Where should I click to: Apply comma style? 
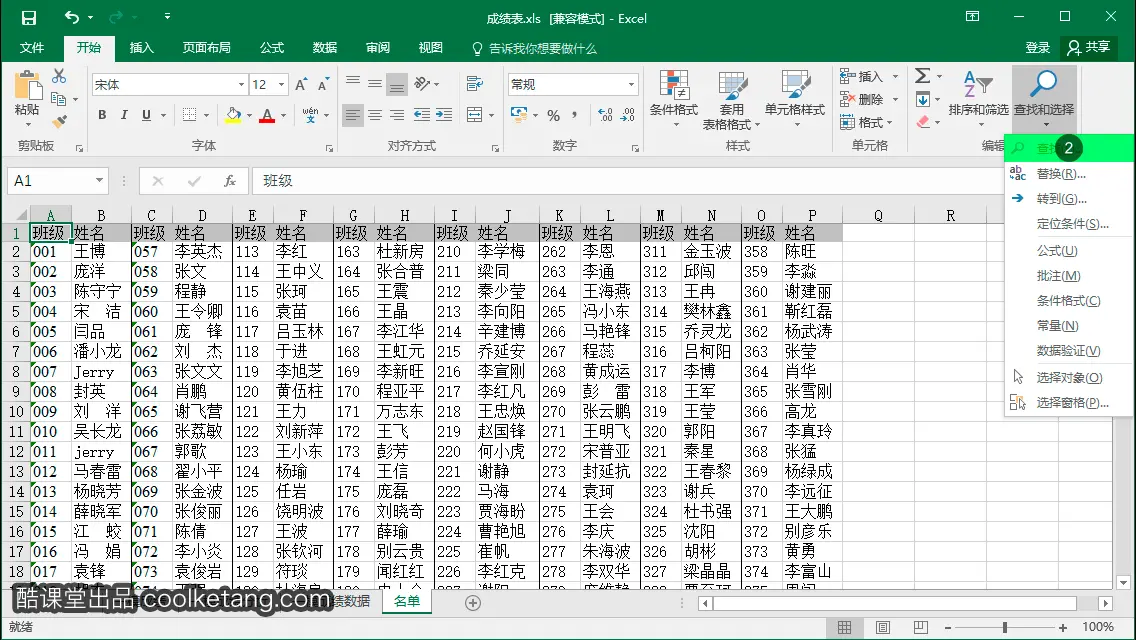[575, 115]
